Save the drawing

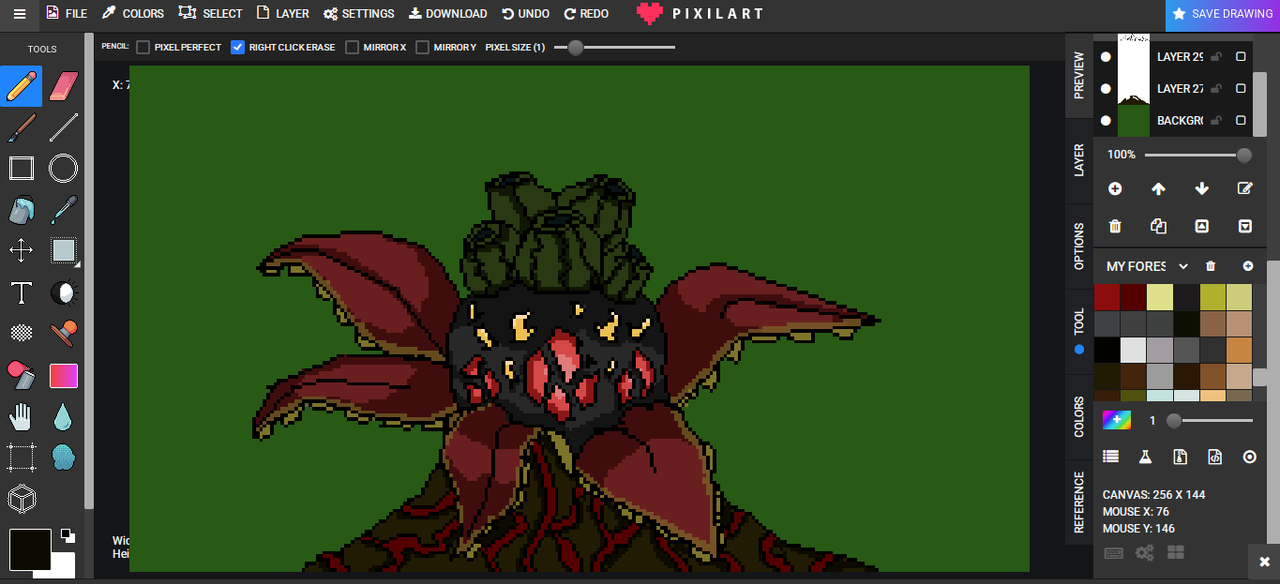1223,14
